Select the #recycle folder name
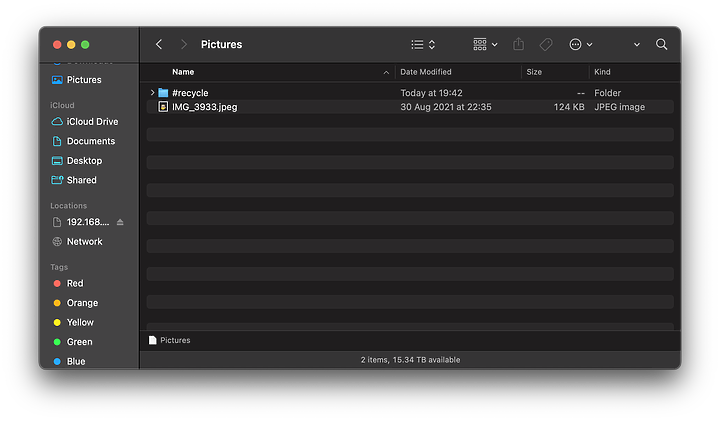This screenshot has width=720, height=421. (190, 93)
